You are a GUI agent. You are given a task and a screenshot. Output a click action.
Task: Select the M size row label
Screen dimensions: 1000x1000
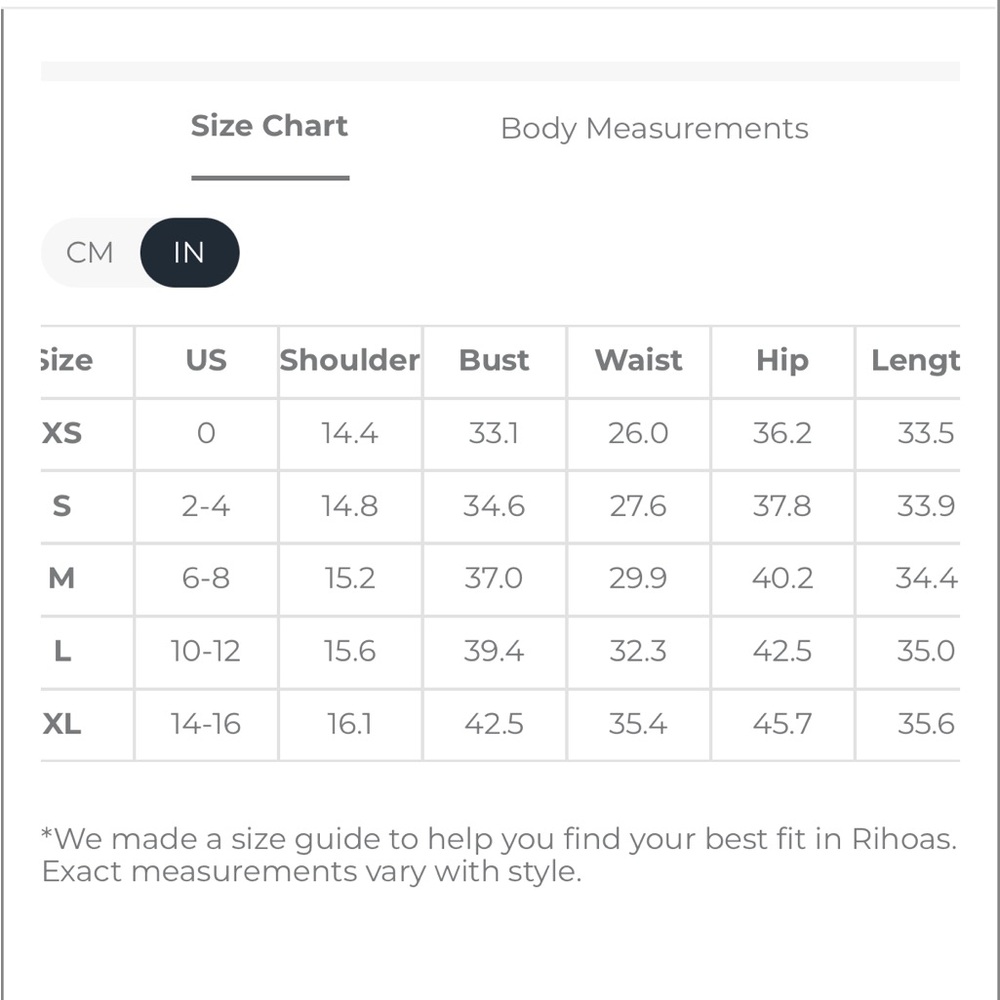[62, 578]
